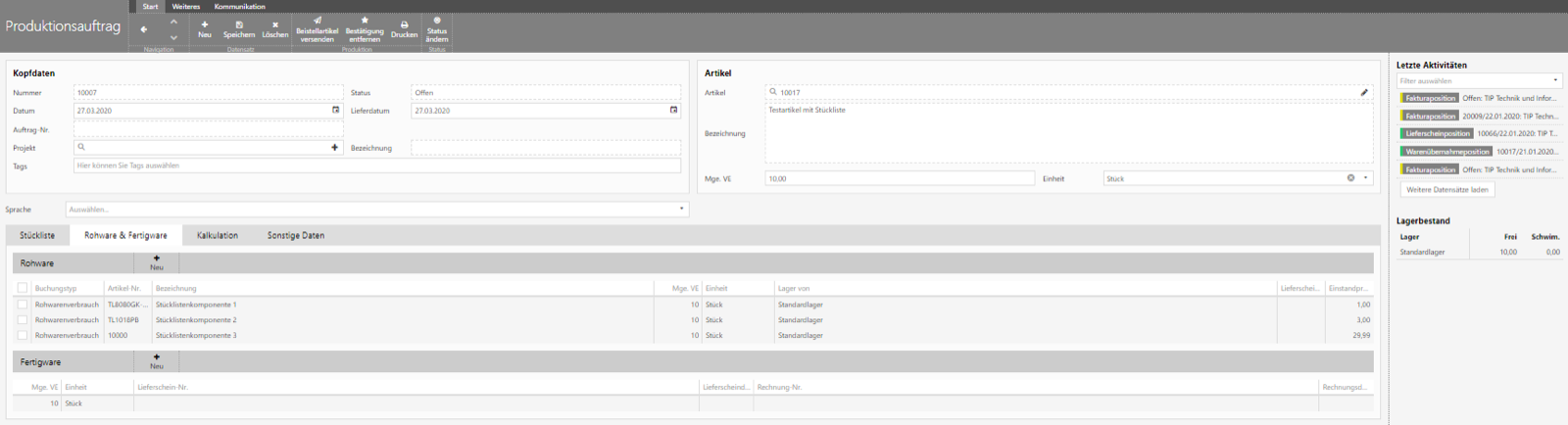
Task: Open the Kalkulation tab
Action: (x=218, y=235)
